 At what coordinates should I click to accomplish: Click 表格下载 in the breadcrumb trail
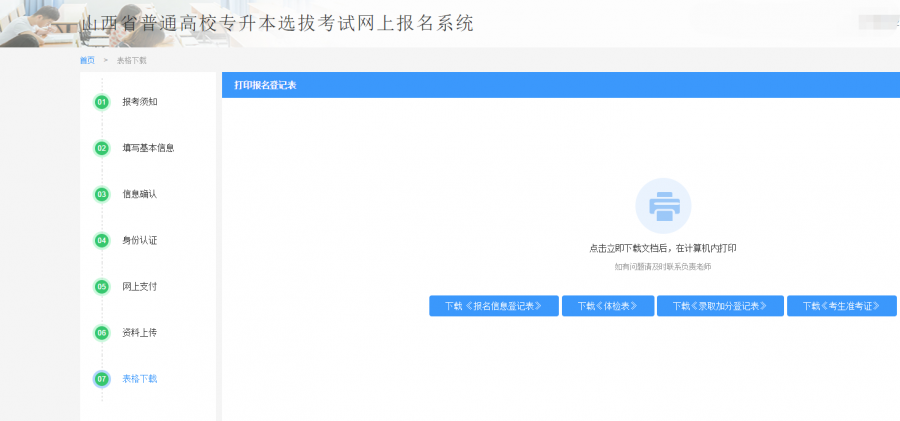131,61
